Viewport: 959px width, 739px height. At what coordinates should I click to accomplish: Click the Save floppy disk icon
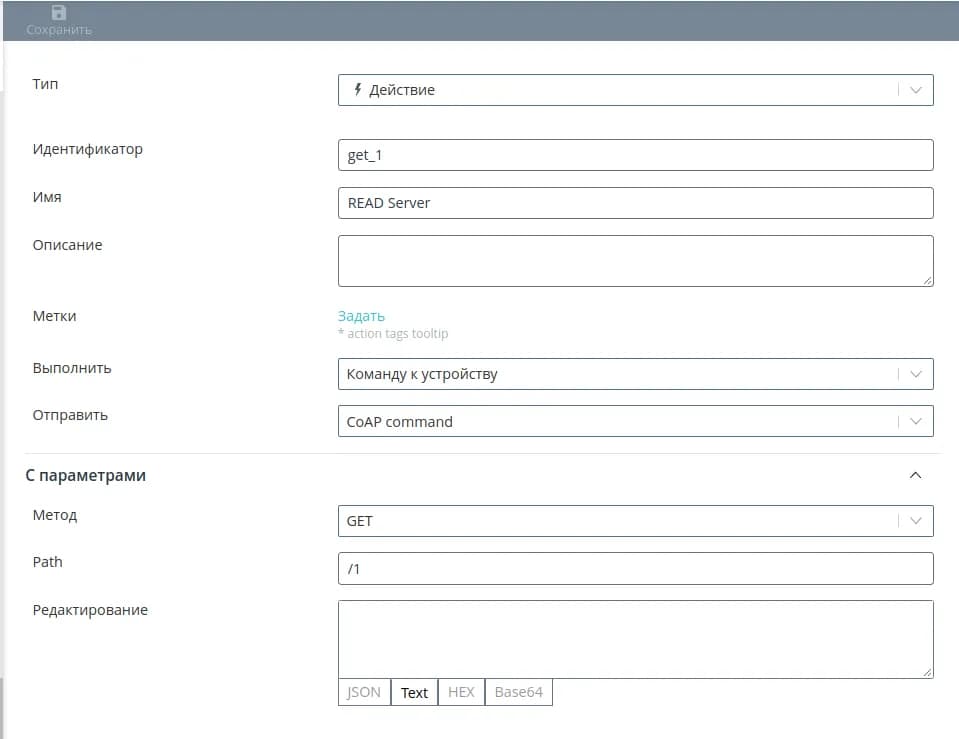[x=58, y=13]
